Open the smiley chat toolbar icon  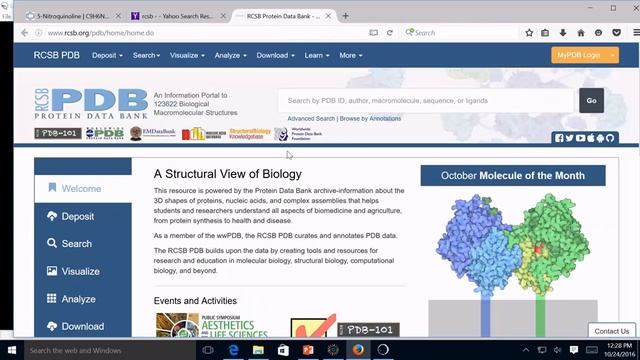tap(598, 33)
